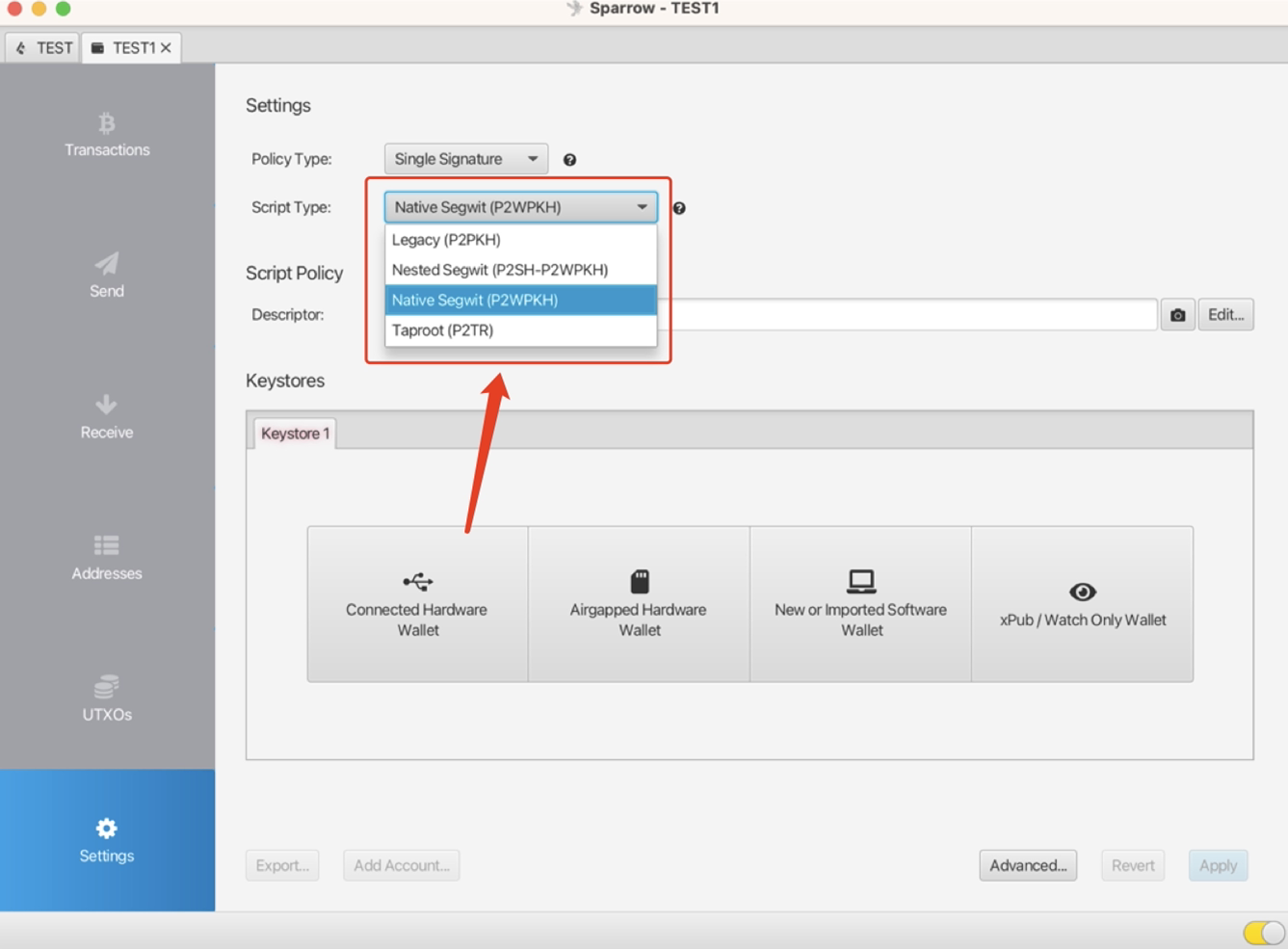Open the Policy Type dropdown
This screenshot has width=1288, height=949.
[466, 159]
